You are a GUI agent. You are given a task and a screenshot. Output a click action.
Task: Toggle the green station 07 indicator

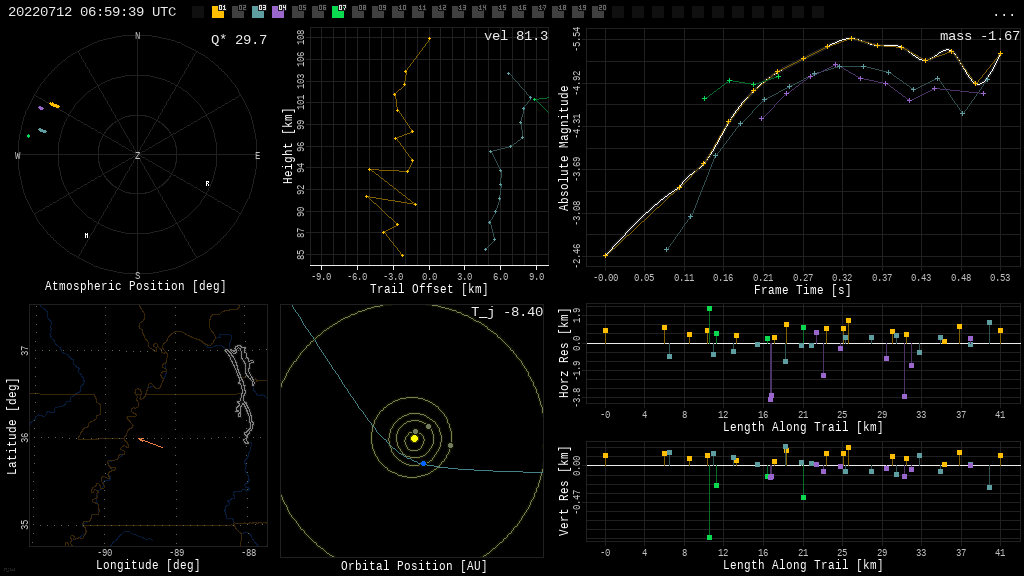click(x=338, y=12)
